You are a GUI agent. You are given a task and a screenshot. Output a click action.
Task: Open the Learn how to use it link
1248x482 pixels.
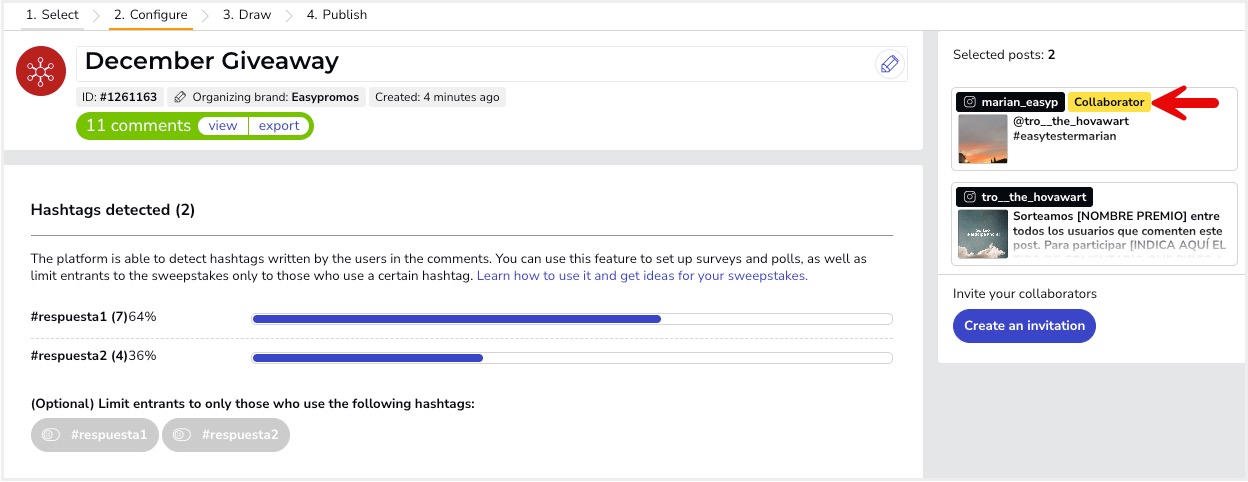[x=642, y=276]
